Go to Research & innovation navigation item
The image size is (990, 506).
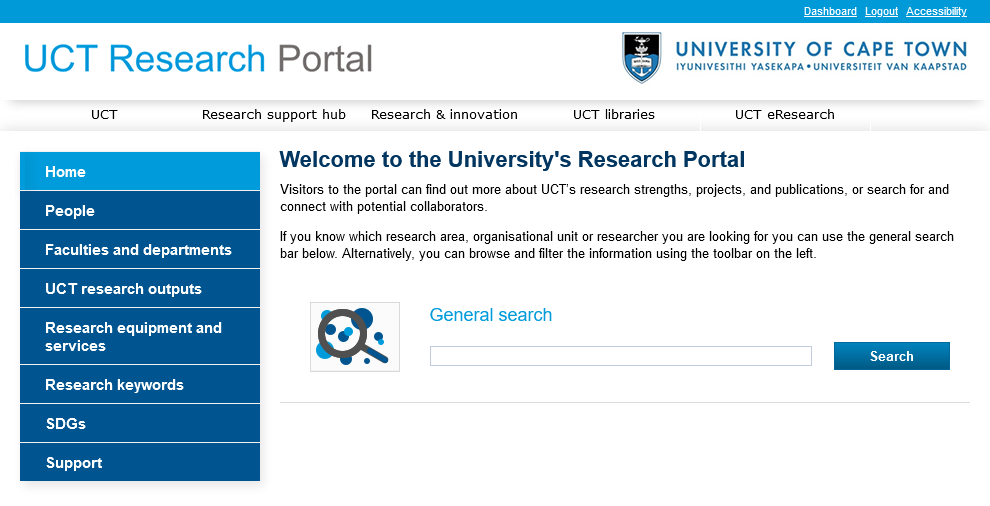(x=444, y=115)
